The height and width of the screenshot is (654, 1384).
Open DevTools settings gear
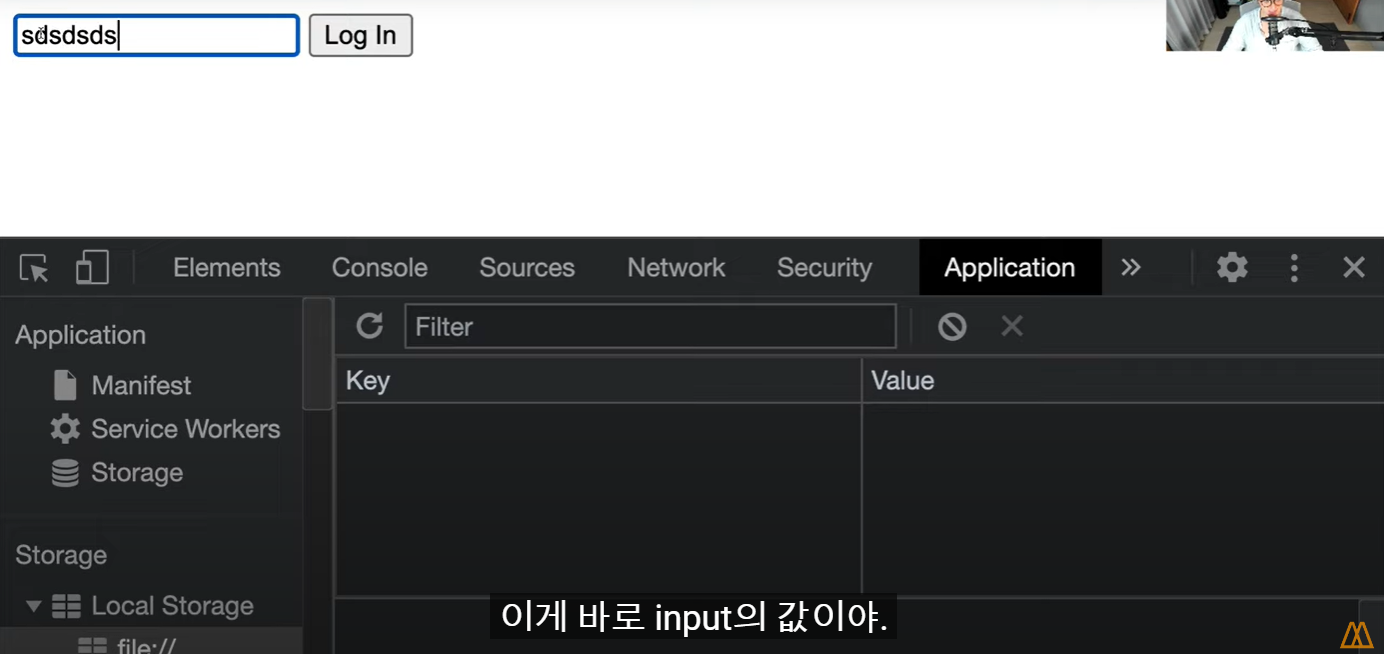pos(1232,267)
